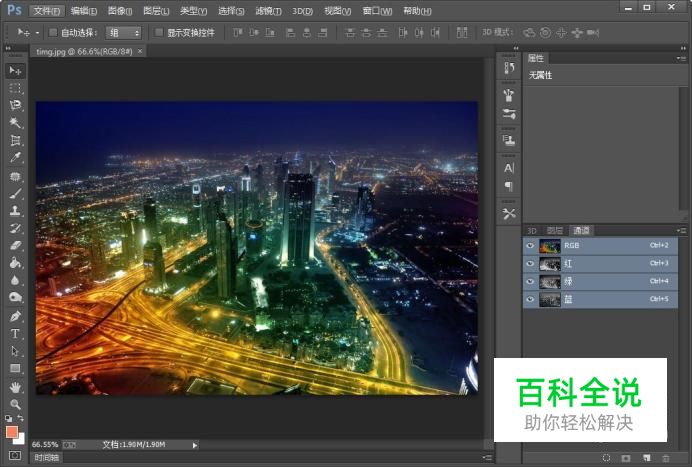
Task: Load channel as selection icon
Action: [606, 458]
